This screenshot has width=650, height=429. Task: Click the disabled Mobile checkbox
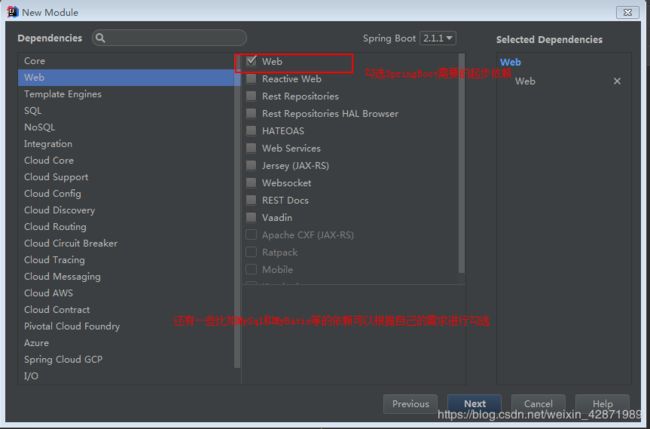click(251, 269)
